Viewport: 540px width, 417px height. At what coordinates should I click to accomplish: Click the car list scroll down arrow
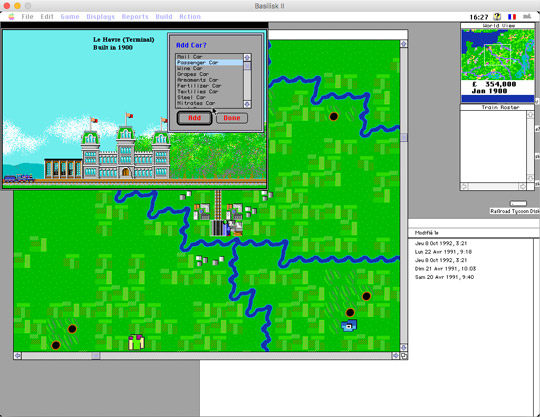[247, 104]
